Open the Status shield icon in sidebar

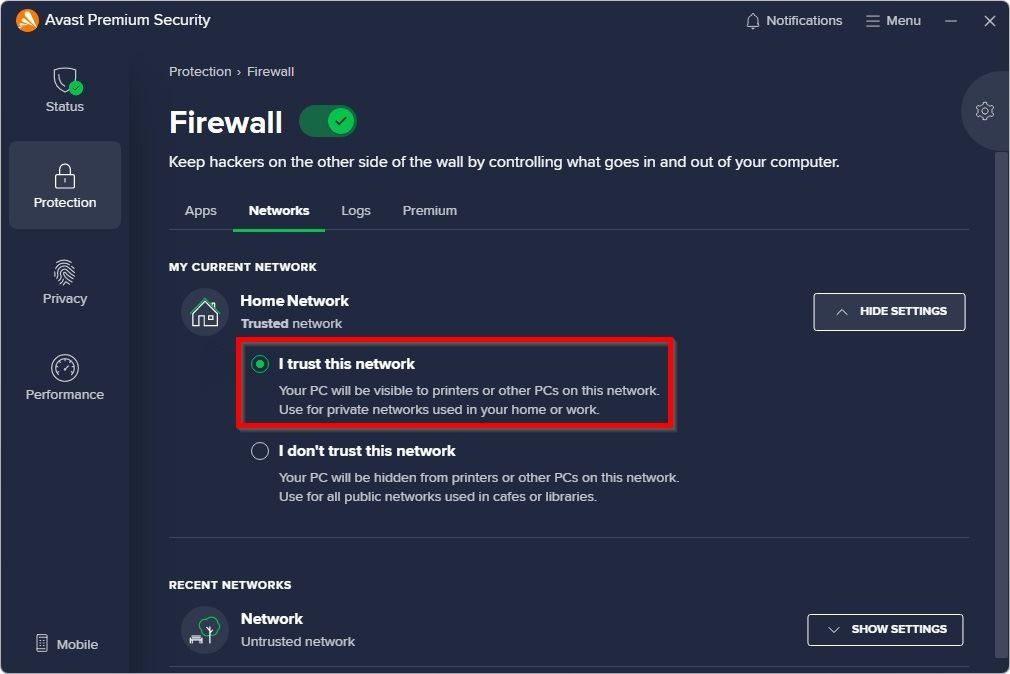tap(65, 81)
